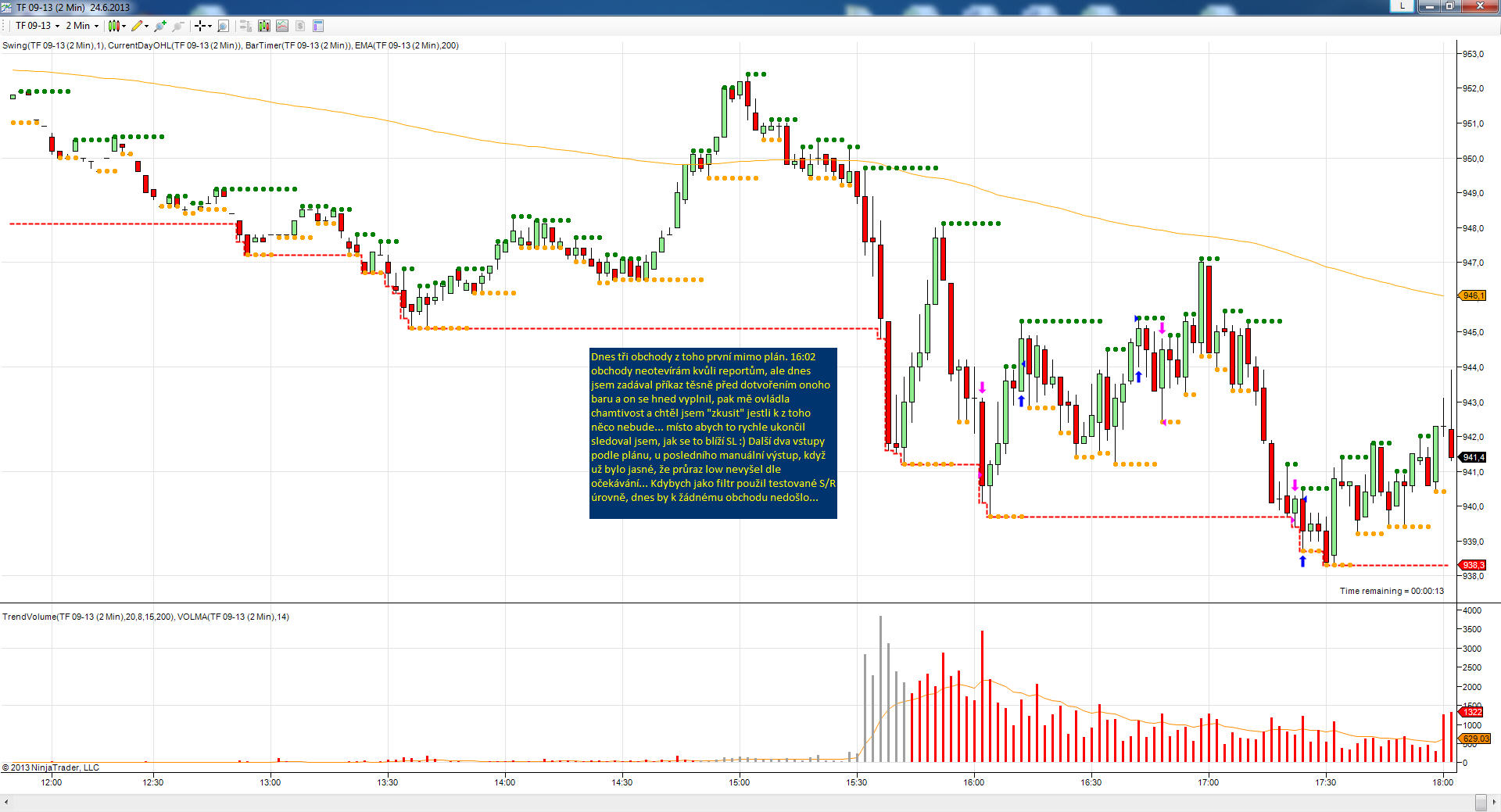Click the "EMA(TF 09-13 (2 Min),200)" label
Viewport: 1501px width, 812px height.
coord(407,45)
